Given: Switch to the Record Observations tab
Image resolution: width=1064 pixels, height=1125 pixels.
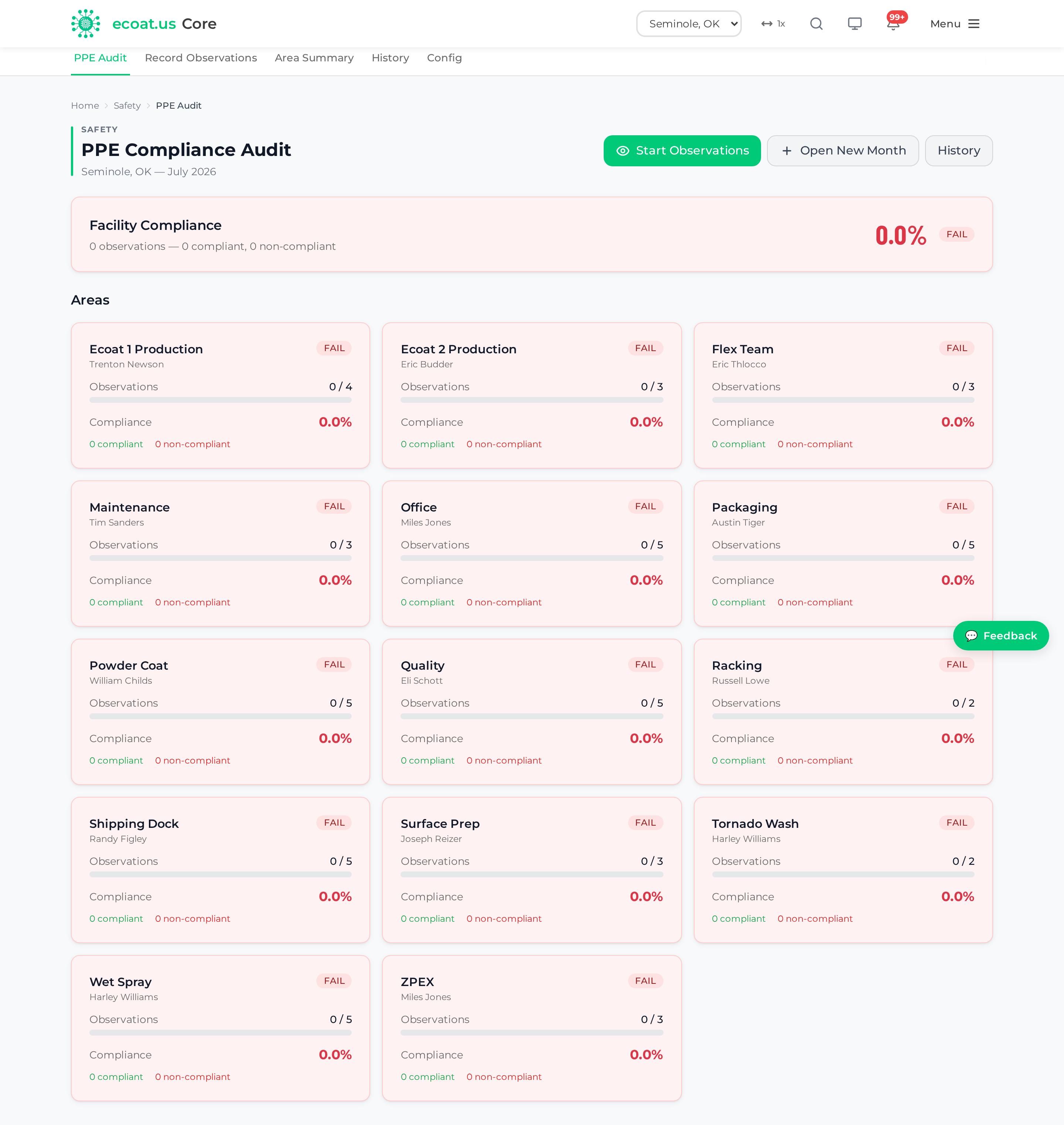Looking at the screenshot, I should tap(201, 58).
